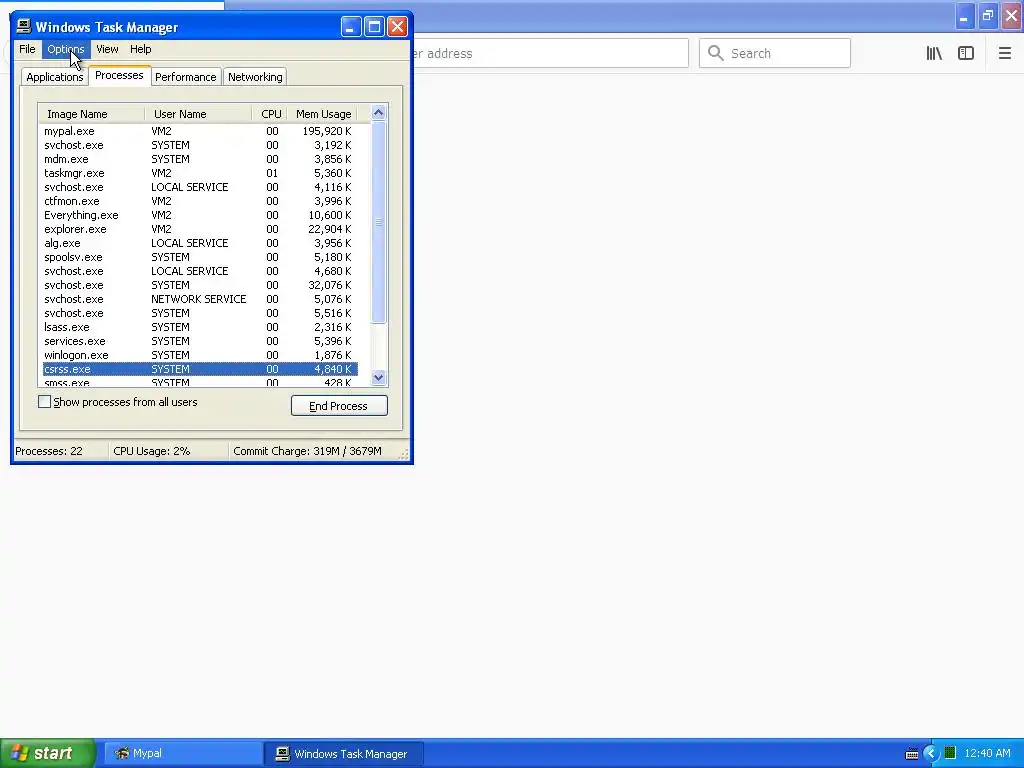Open the Task Manager title bar icon menu
The height and width of the screenshot is (768, 1024).
pyautogui.click(x=24, y=26)
